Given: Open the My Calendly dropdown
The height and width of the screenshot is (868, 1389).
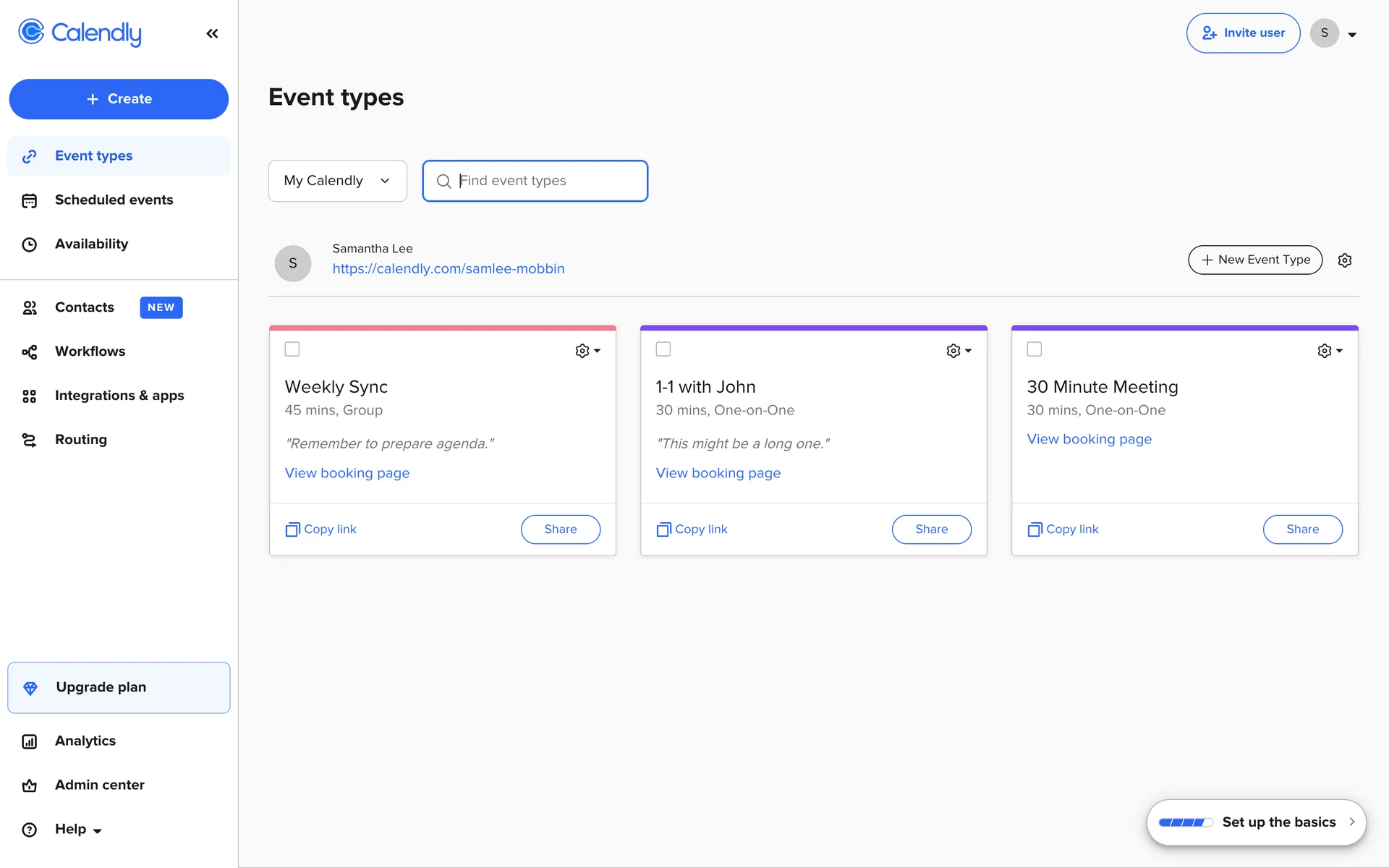Looking at the screenshot, I should [x=337, y=181].
